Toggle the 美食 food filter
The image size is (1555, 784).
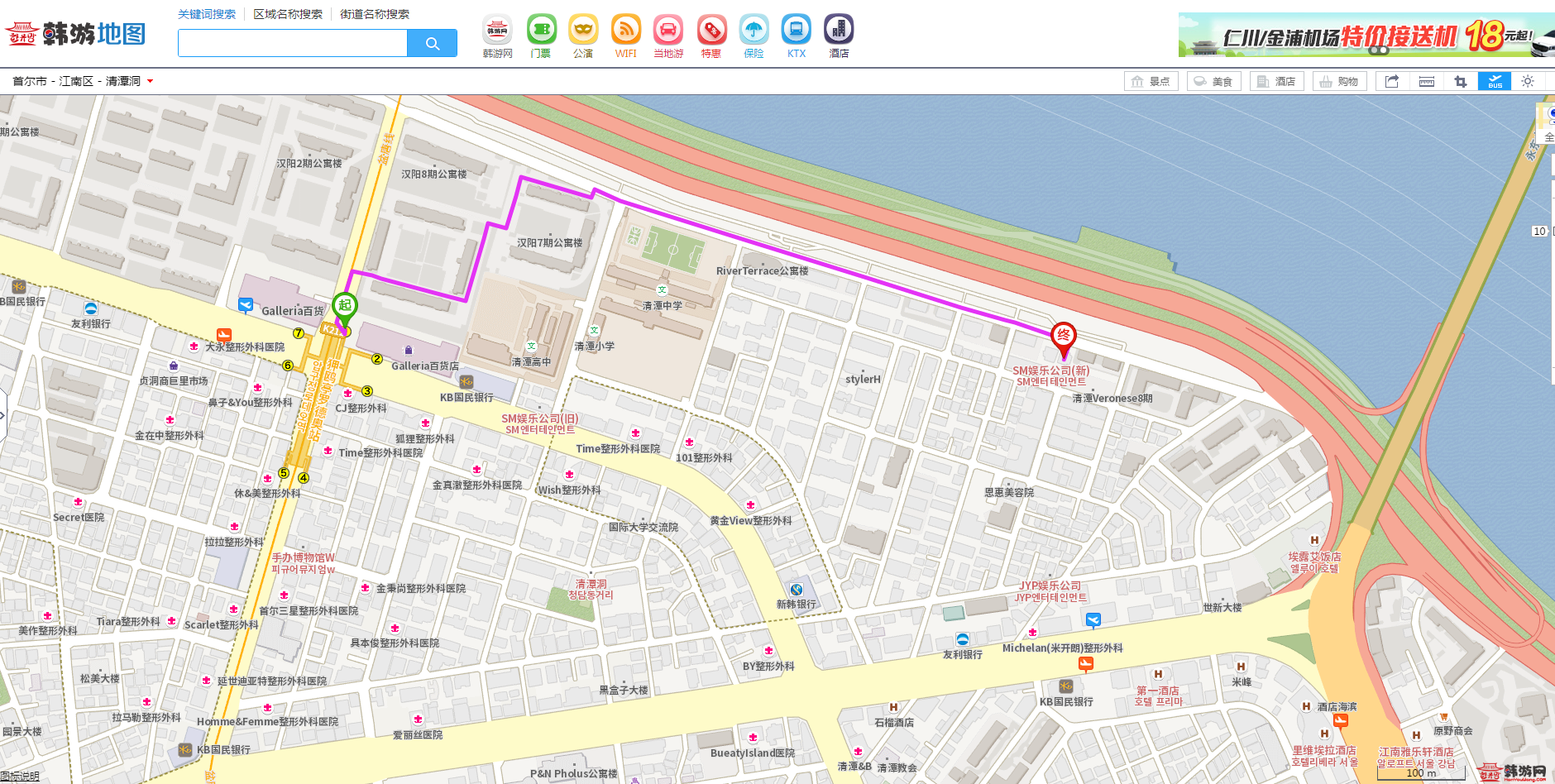click(1214, 81)
